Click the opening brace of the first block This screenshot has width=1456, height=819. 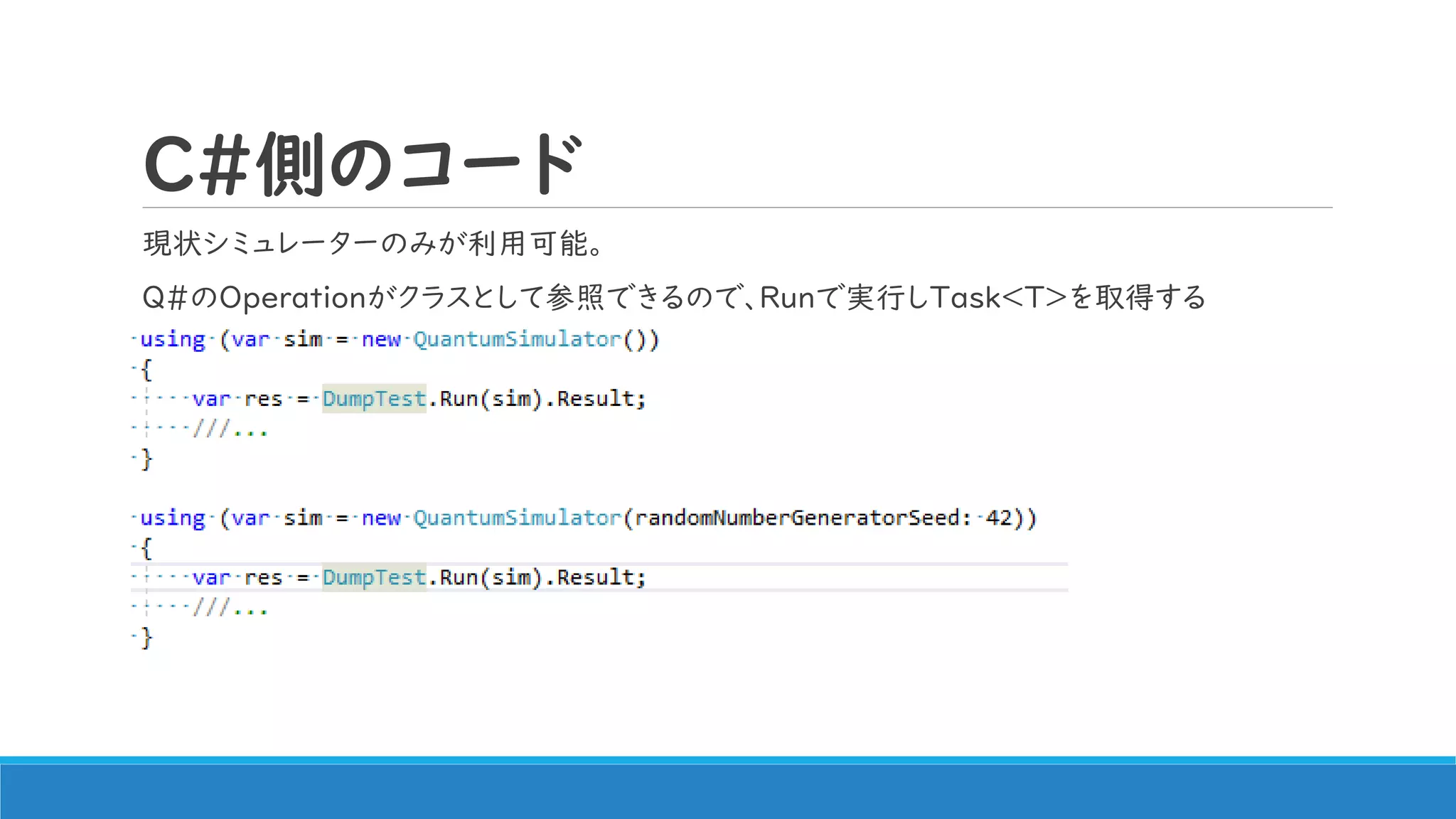pyautogui.click(x=146, y=370)
